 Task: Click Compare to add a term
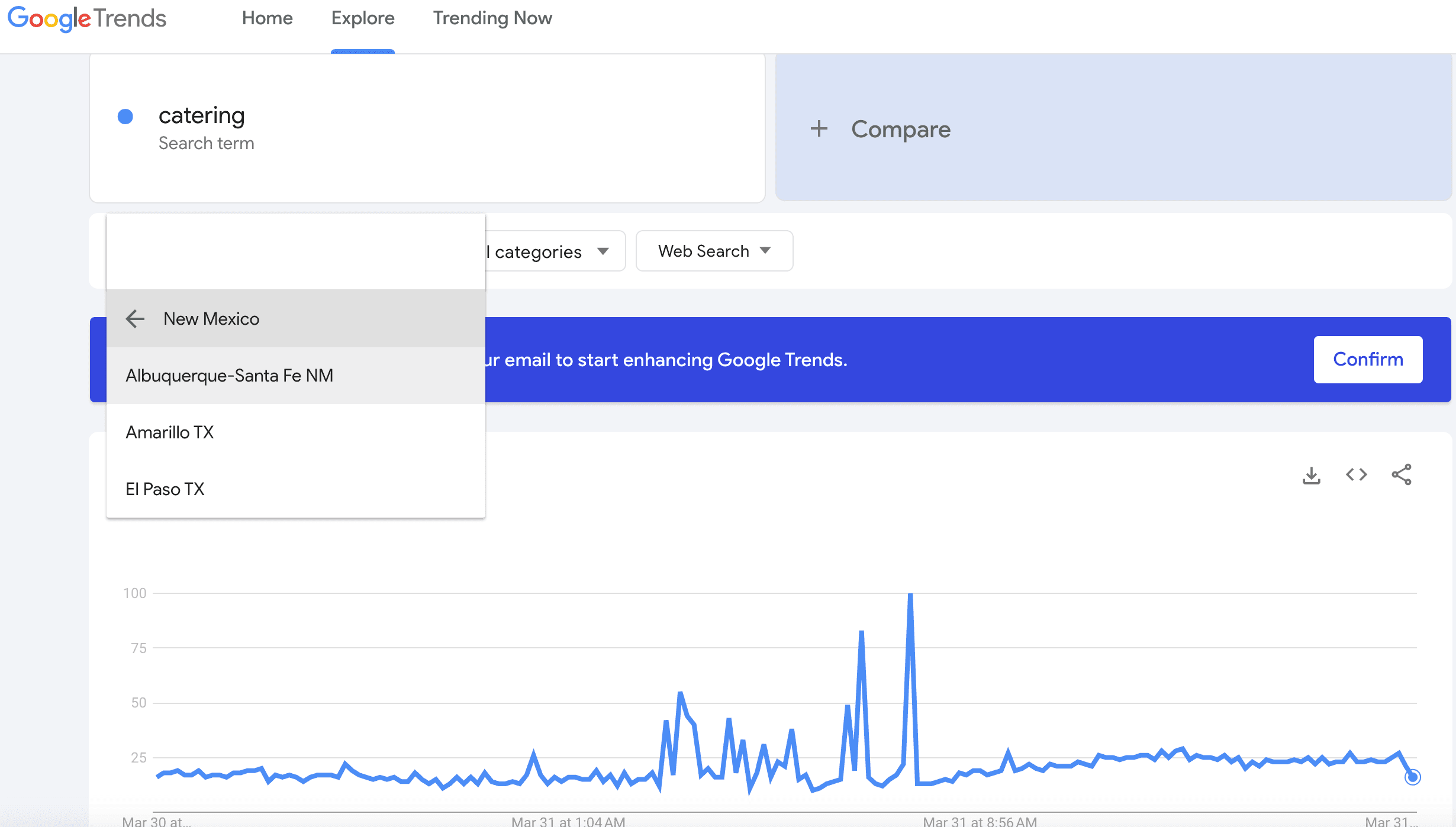(900, 129)
